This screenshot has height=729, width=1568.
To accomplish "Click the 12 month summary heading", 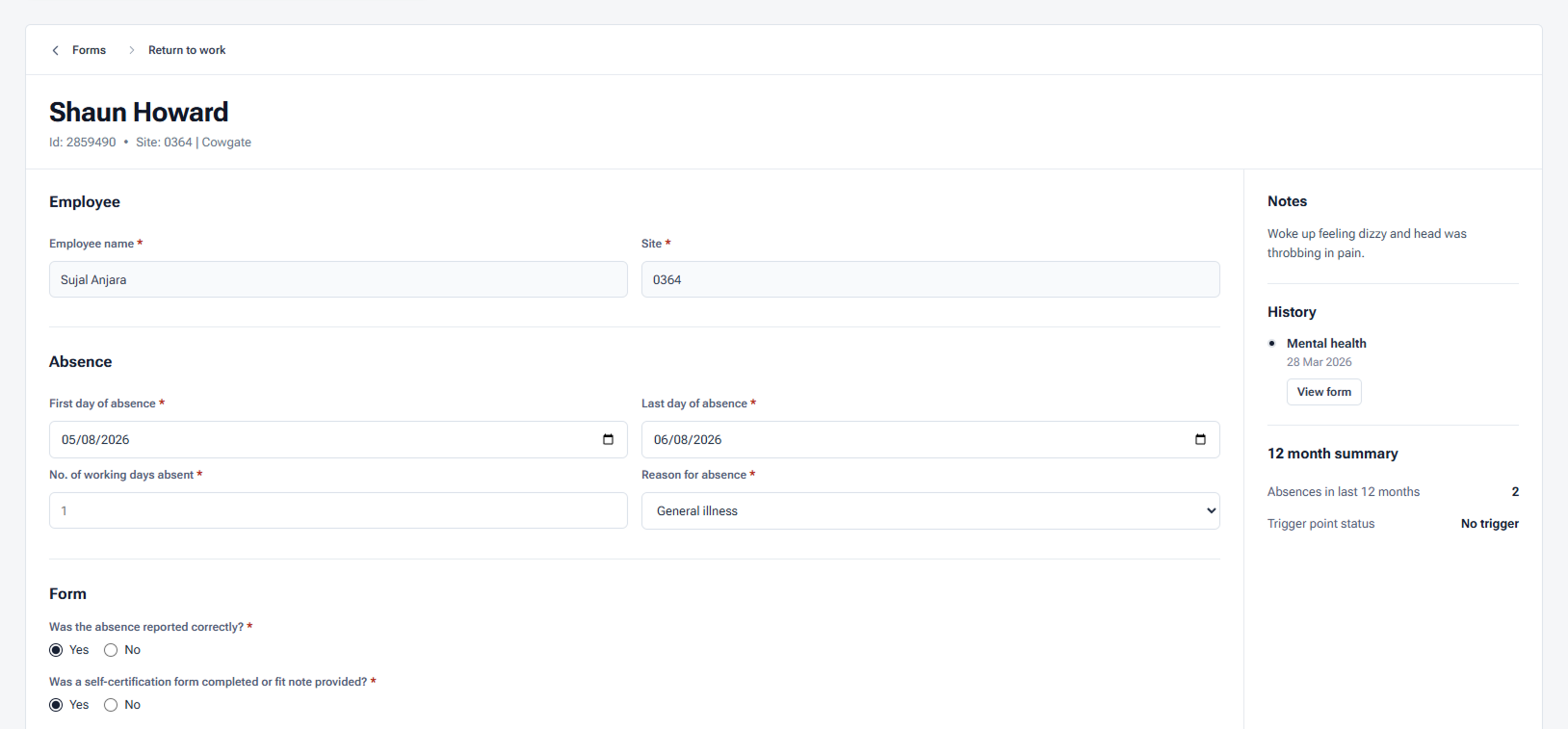I will tap(1333, 454).
